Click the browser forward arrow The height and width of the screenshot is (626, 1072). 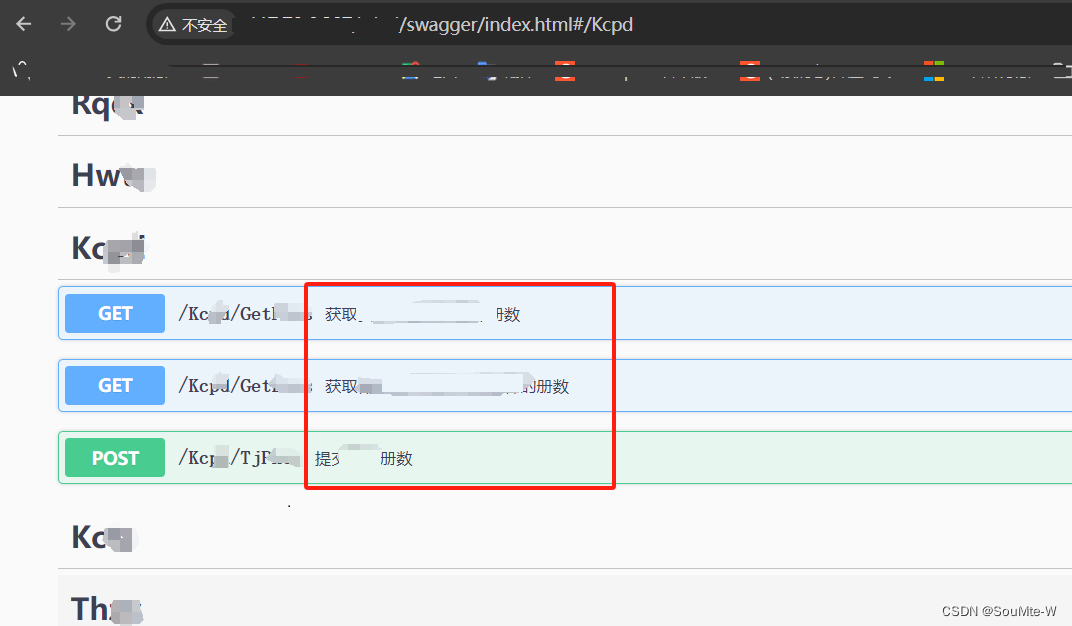pos(68,25)
